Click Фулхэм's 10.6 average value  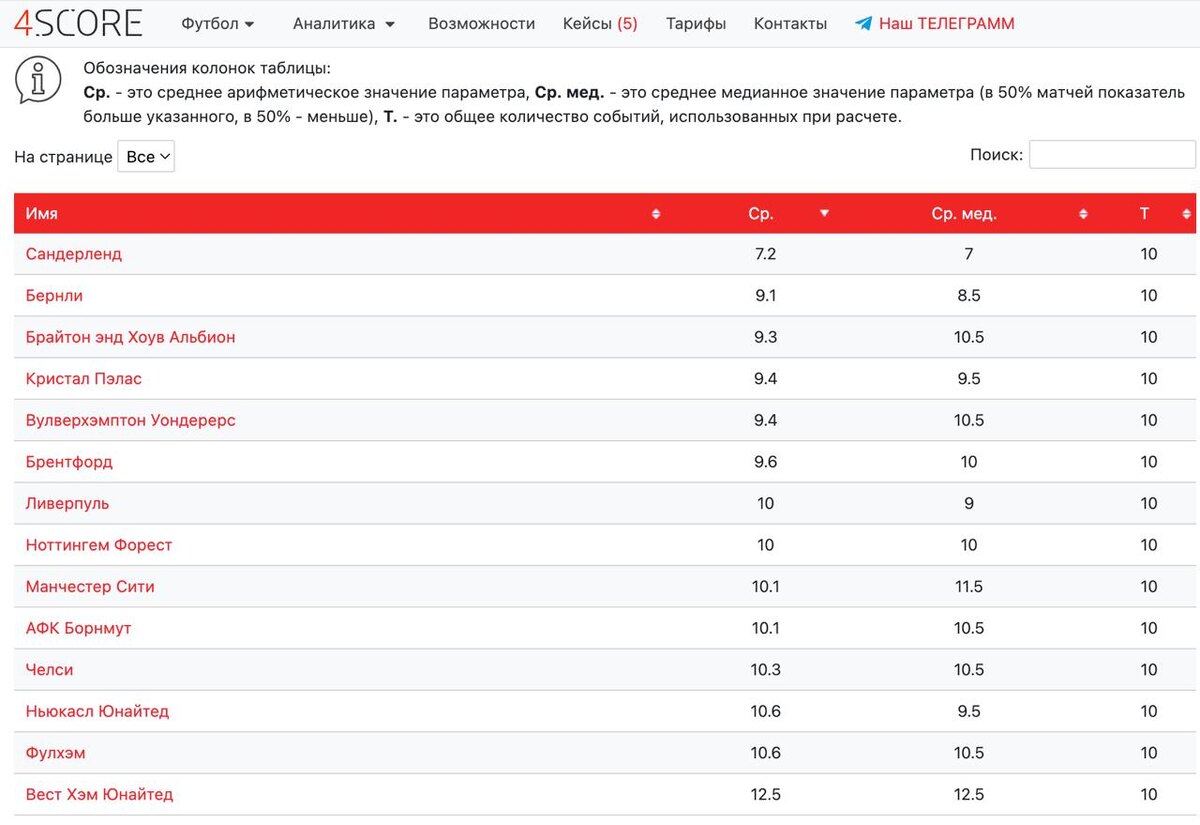pyautogui.click(x=765, y=753)
